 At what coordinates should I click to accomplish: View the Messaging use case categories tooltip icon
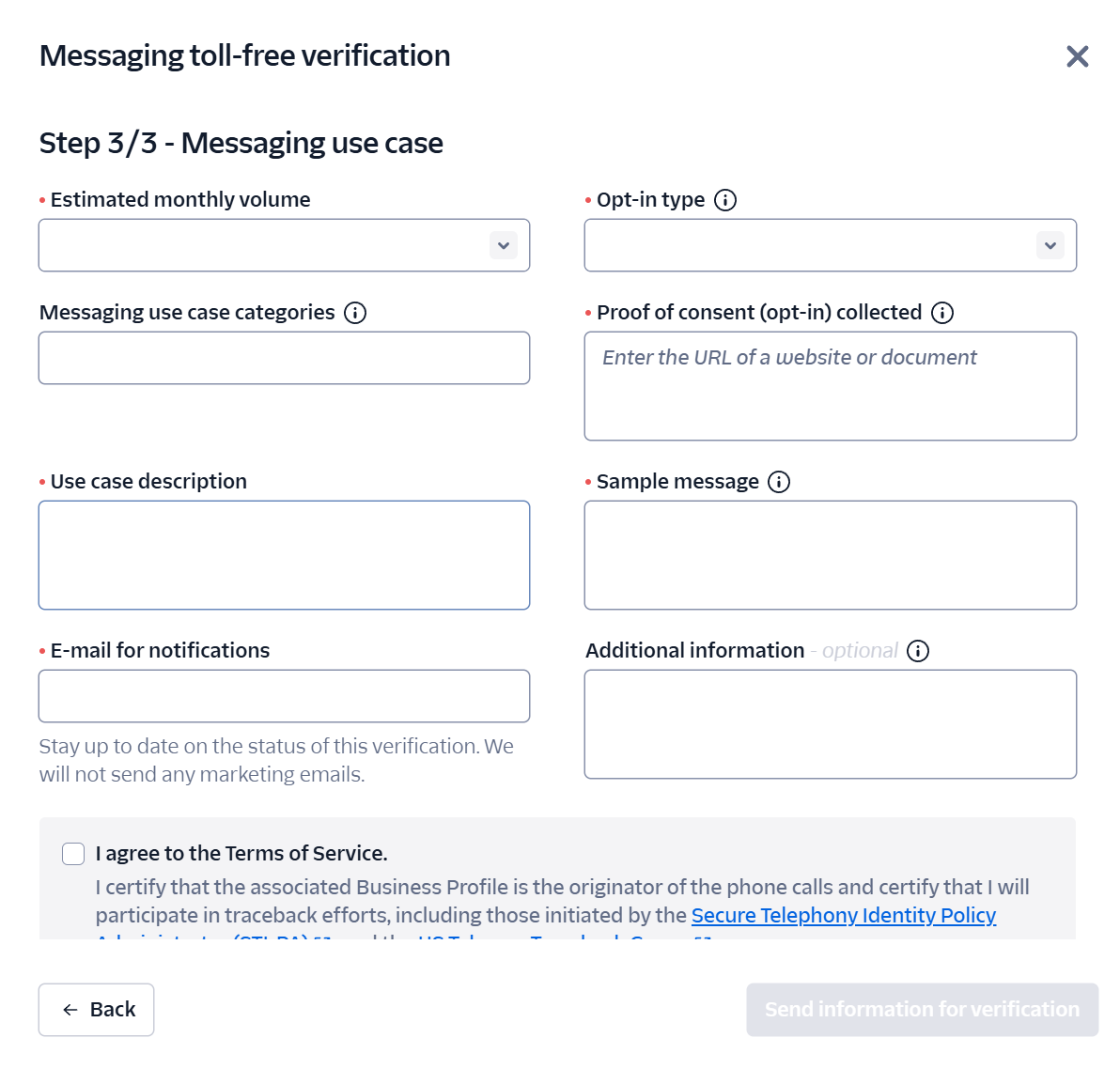point(355,312)
